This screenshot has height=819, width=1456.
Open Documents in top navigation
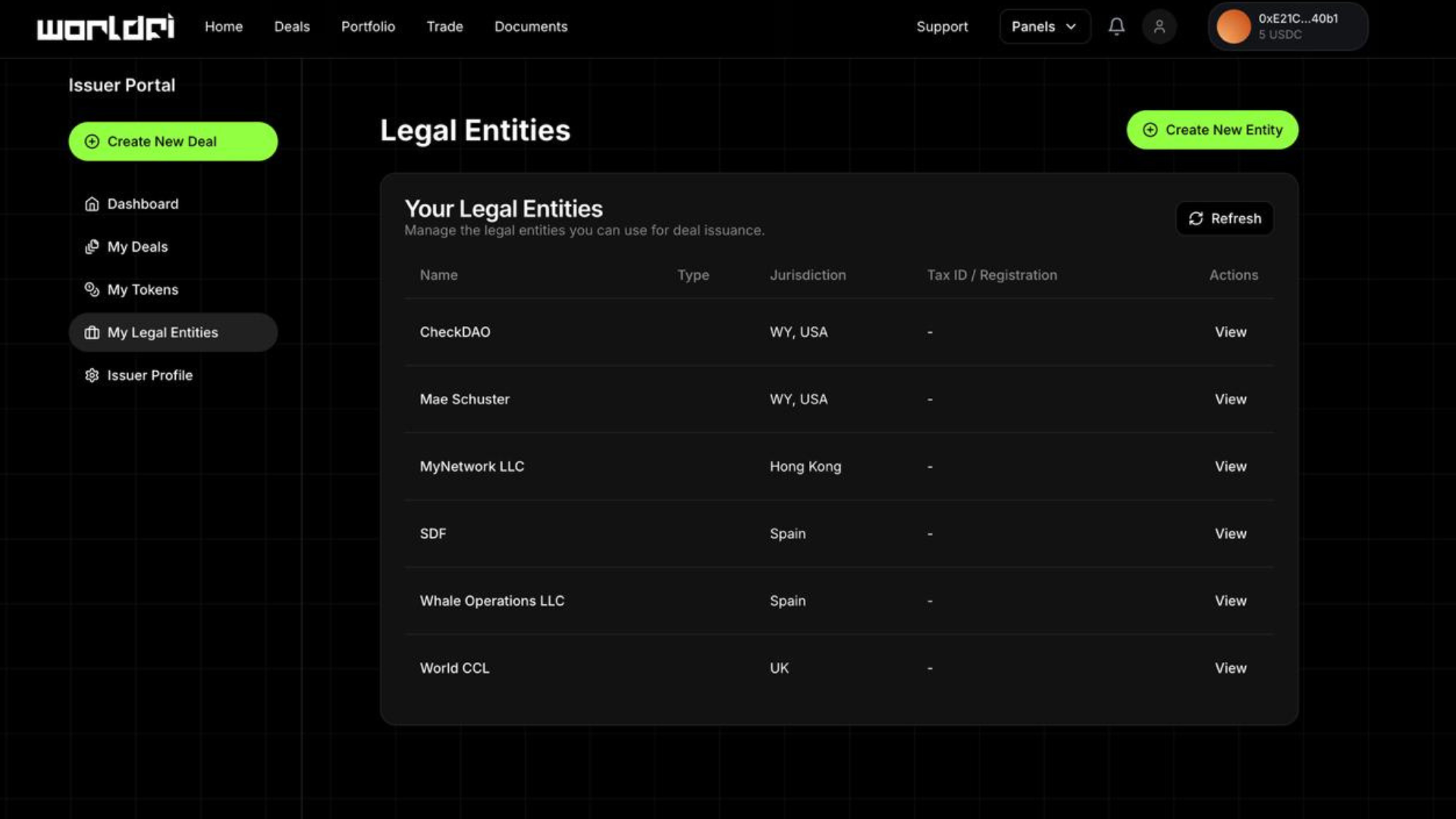pos(531,27)
